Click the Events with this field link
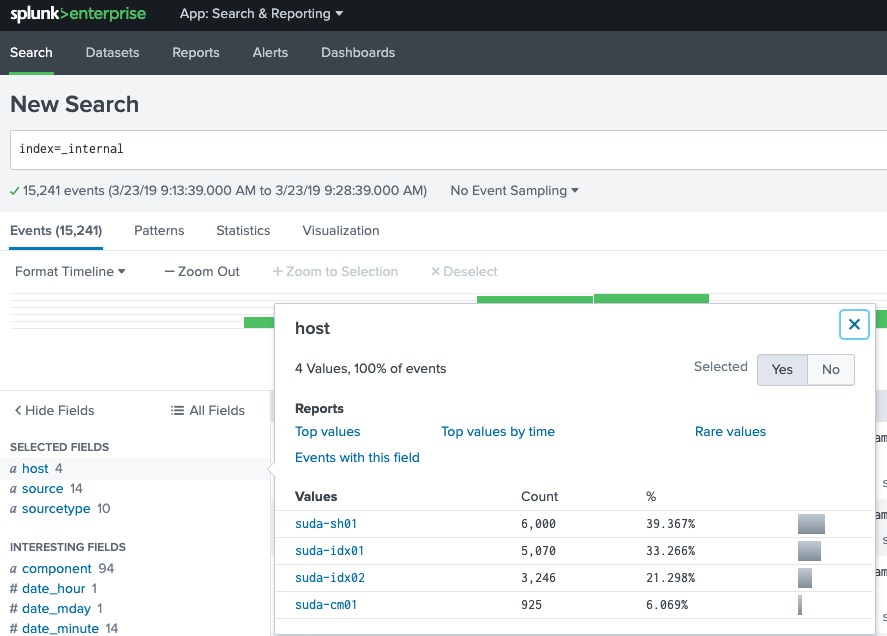 (357, 457)
